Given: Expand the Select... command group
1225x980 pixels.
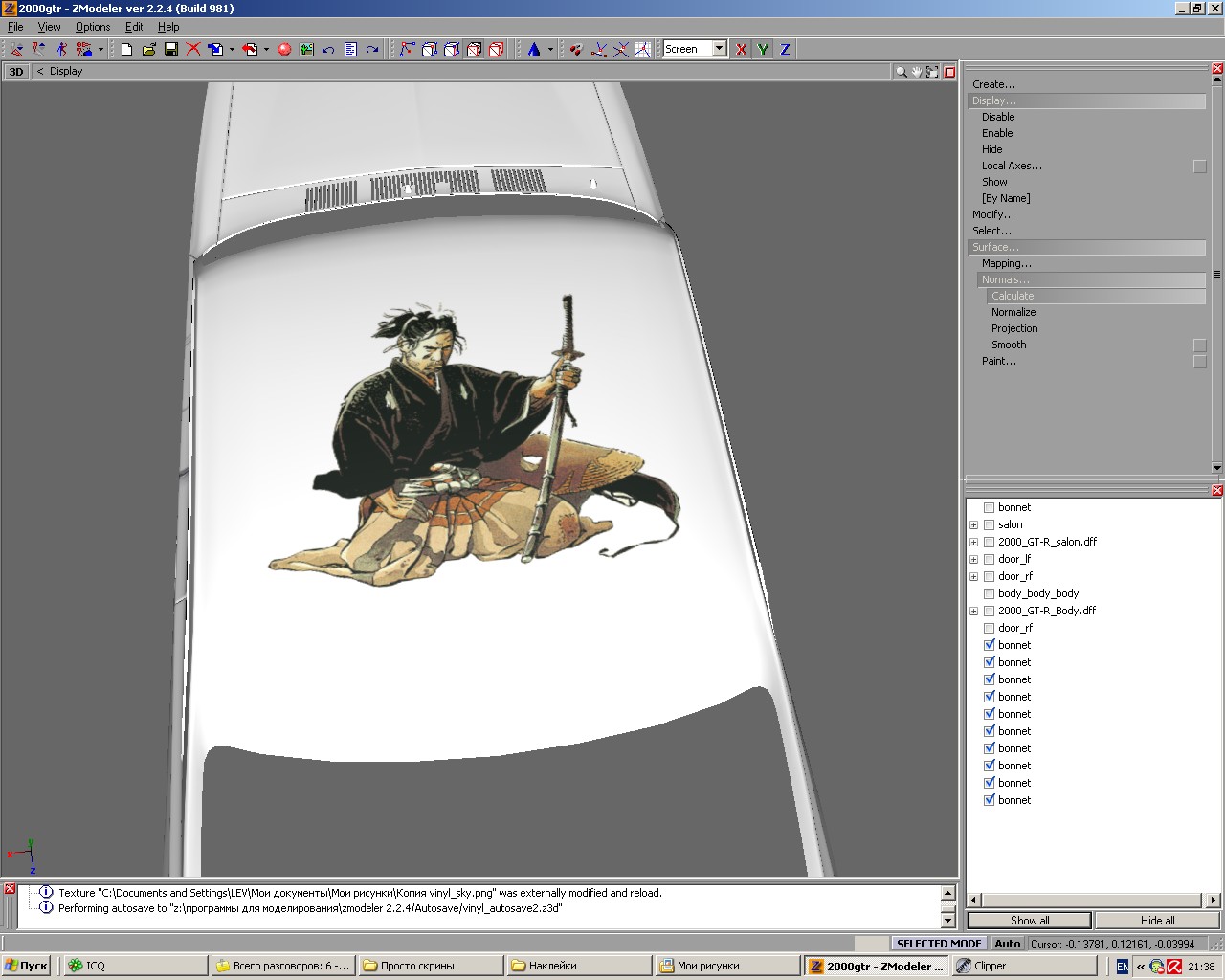Looking at the screenshot, I should pos(991,231).
